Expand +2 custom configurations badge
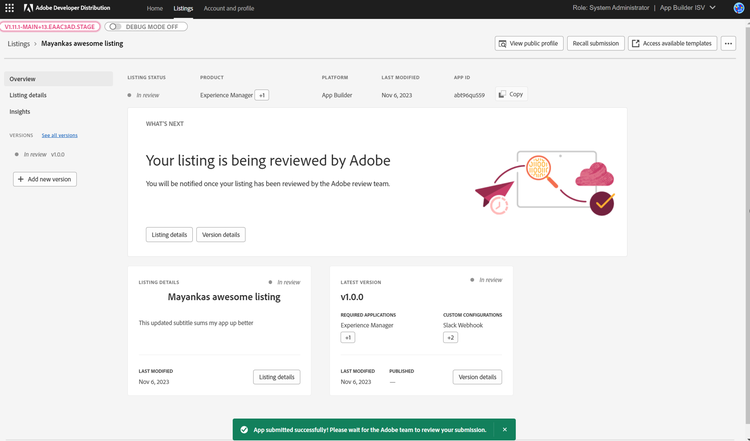Image resolution: width=750 pixels, height=441 pixels. point(450,338)
